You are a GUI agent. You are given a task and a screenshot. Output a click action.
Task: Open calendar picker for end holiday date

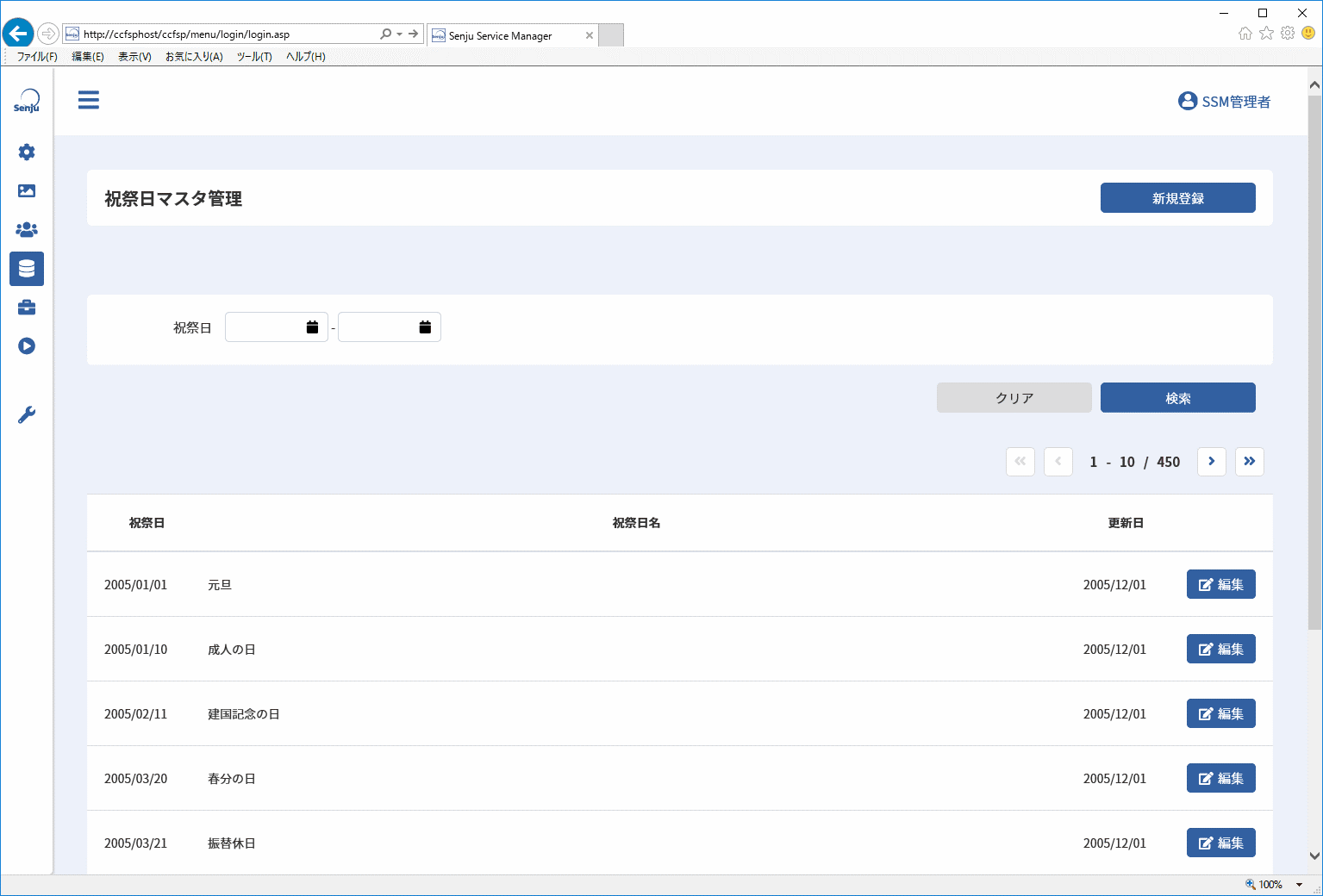(x=425, y=327)
